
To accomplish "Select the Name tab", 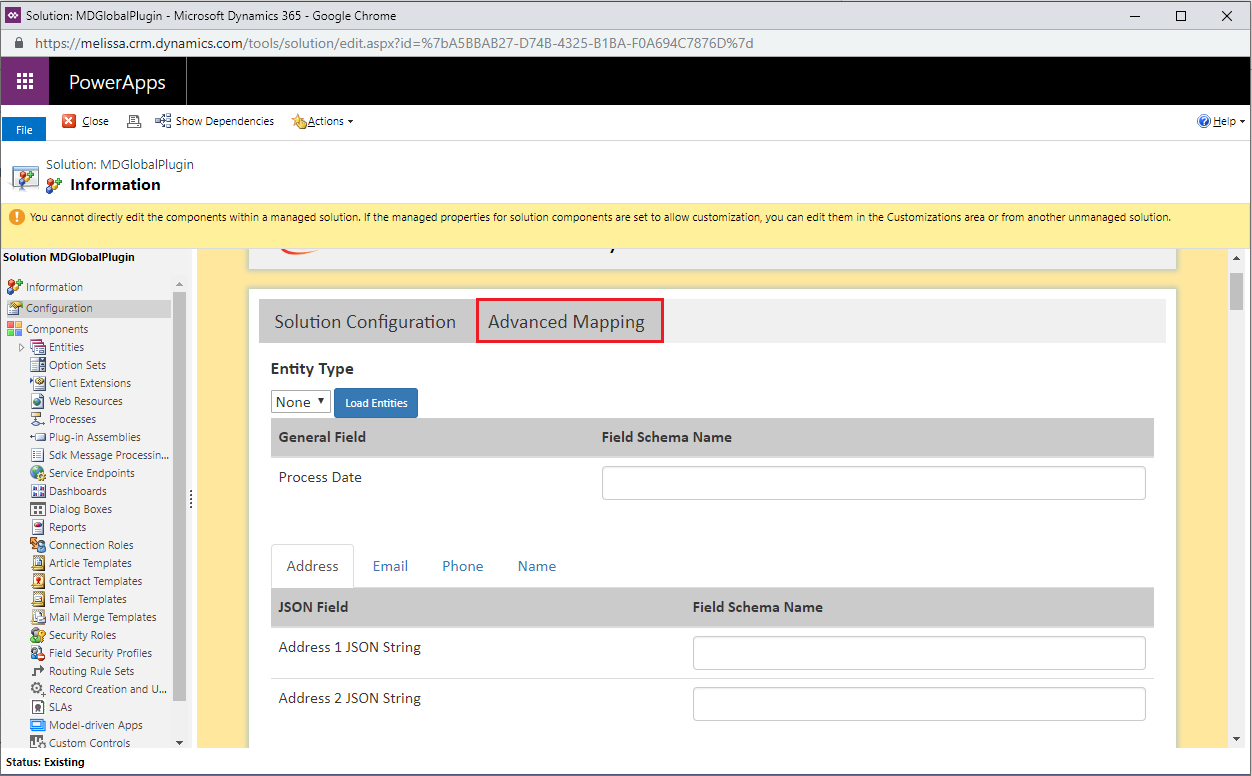I will [x=537, y=566].
